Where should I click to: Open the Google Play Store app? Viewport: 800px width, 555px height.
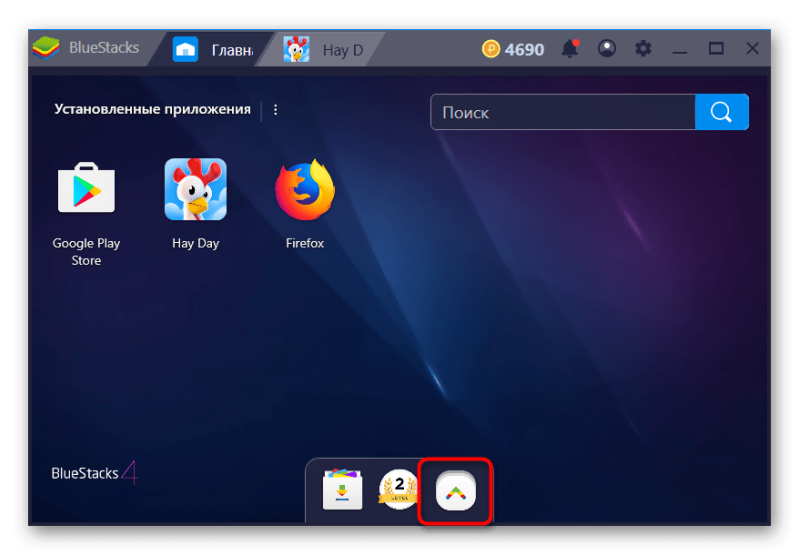click(x=86, y=187)
